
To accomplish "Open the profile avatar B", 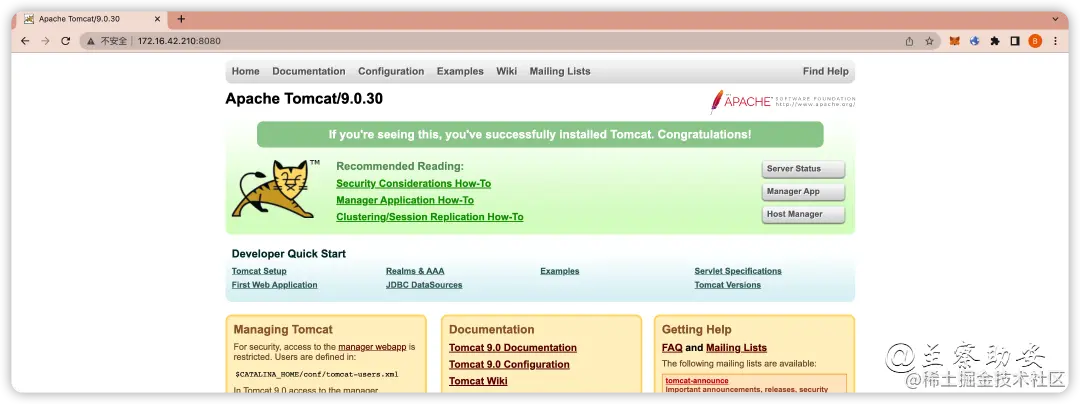I will [x=1035, y=41].
